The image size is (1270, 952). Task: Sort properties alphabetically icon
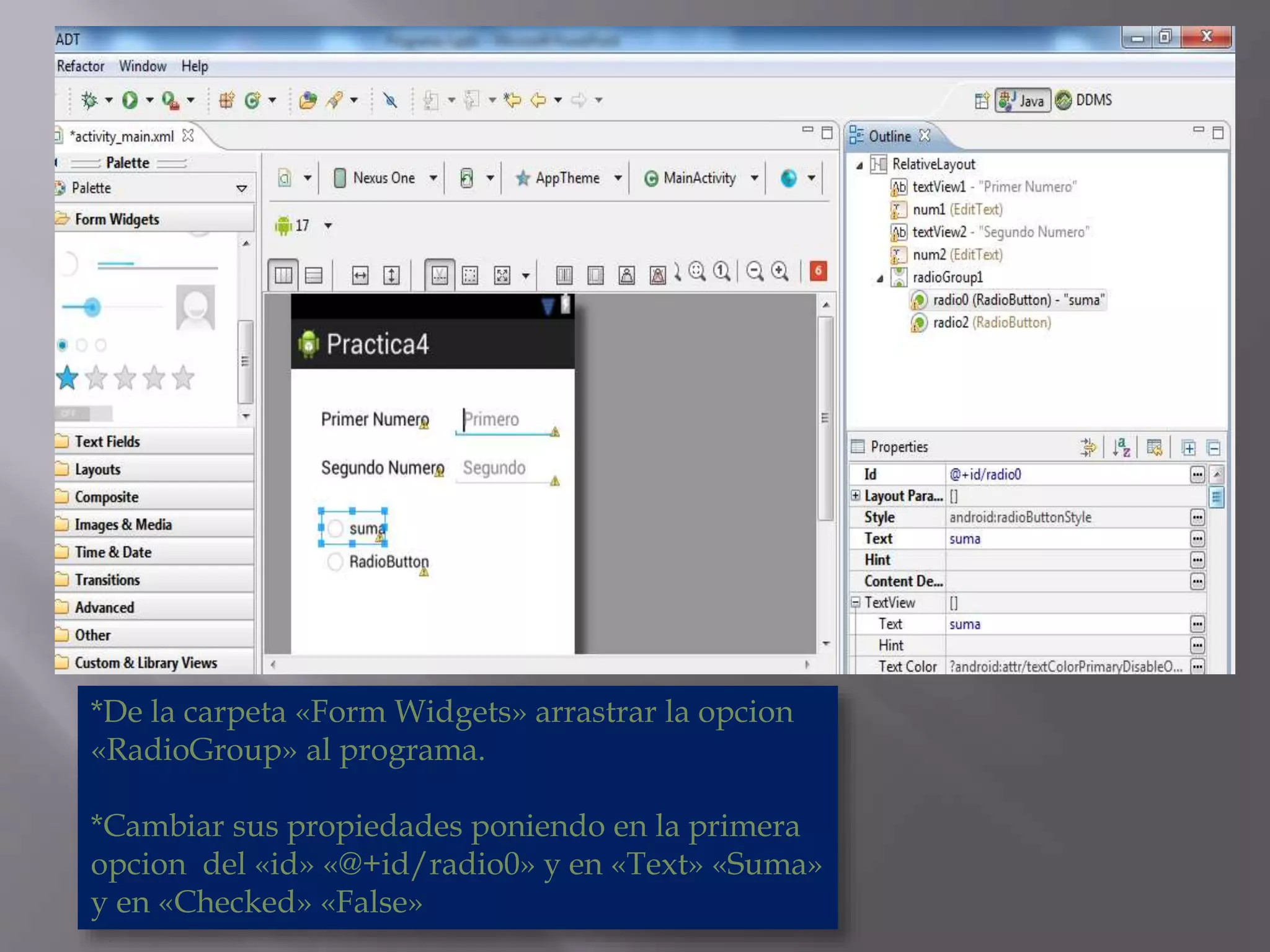coord(1121,447)
